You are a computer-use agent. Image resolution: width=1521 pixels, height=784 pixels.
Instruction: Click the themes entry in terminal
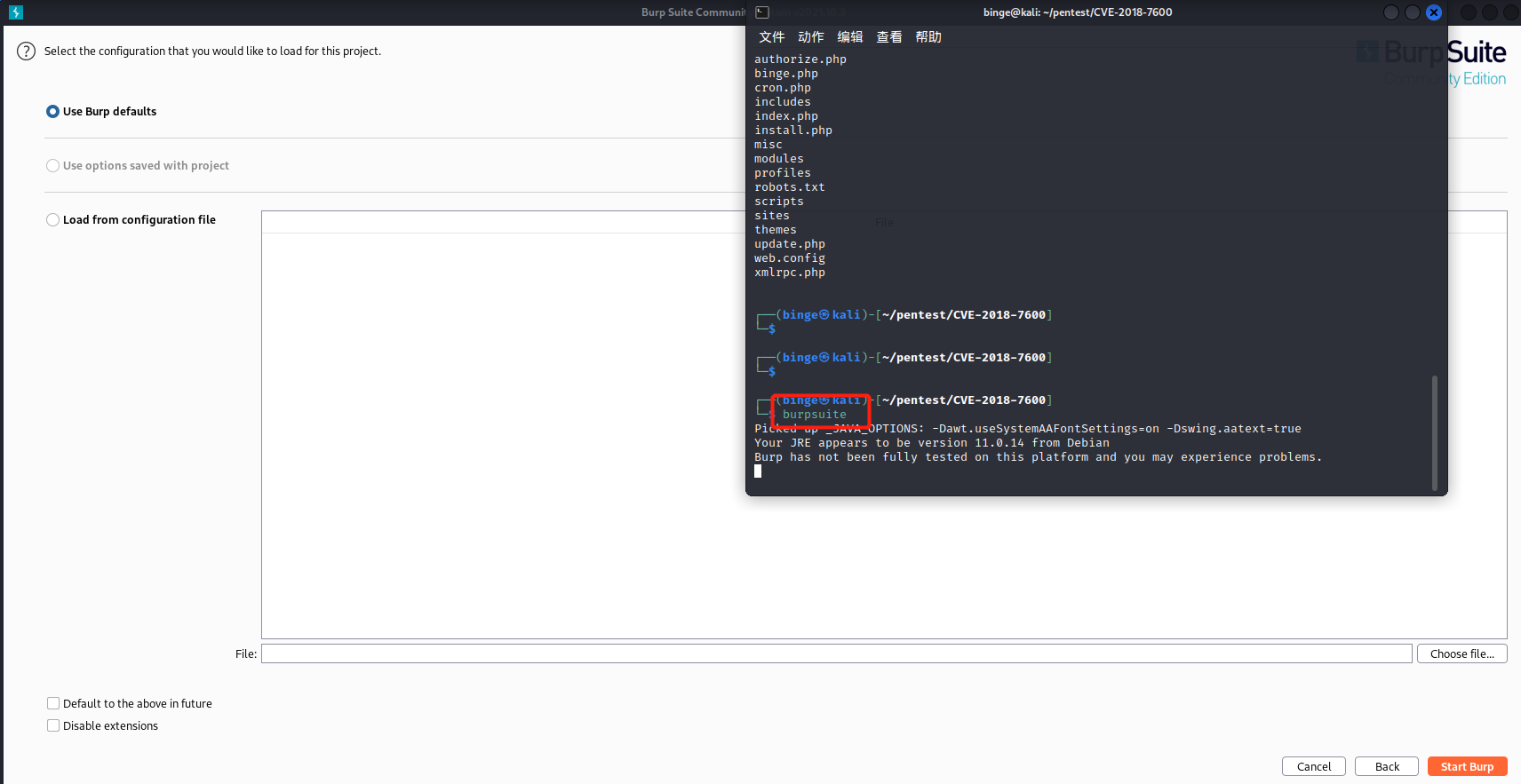[776, 230]
